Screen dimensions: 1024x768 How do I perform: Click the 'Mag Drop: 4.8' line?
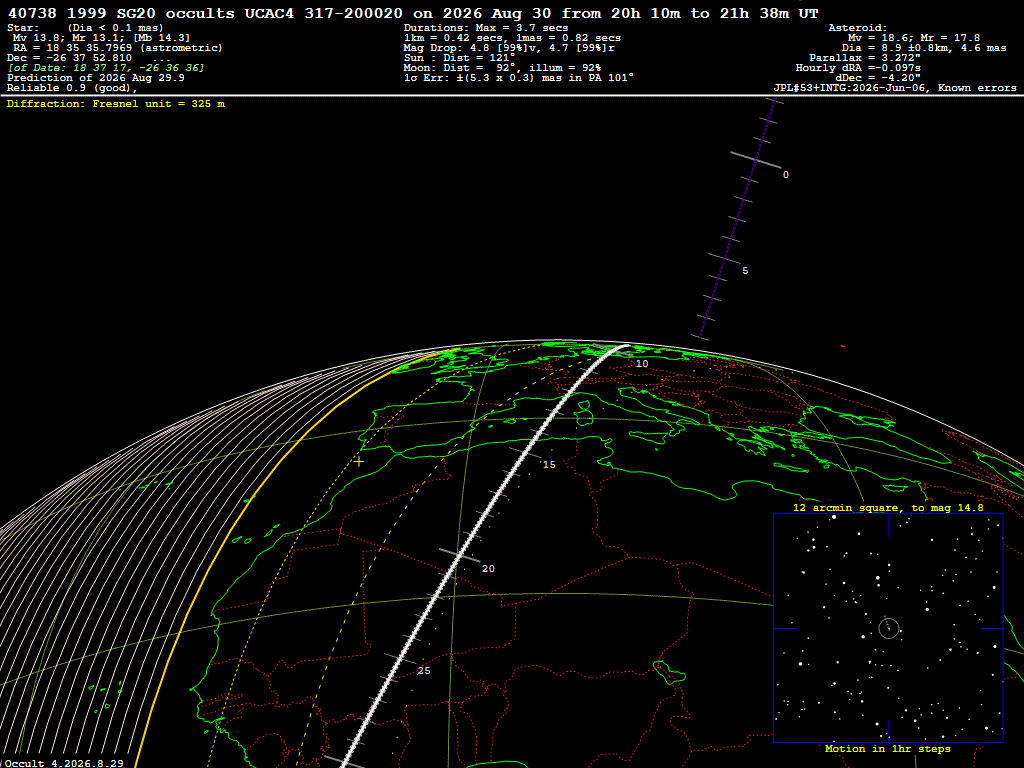click(x=509, y=48)
